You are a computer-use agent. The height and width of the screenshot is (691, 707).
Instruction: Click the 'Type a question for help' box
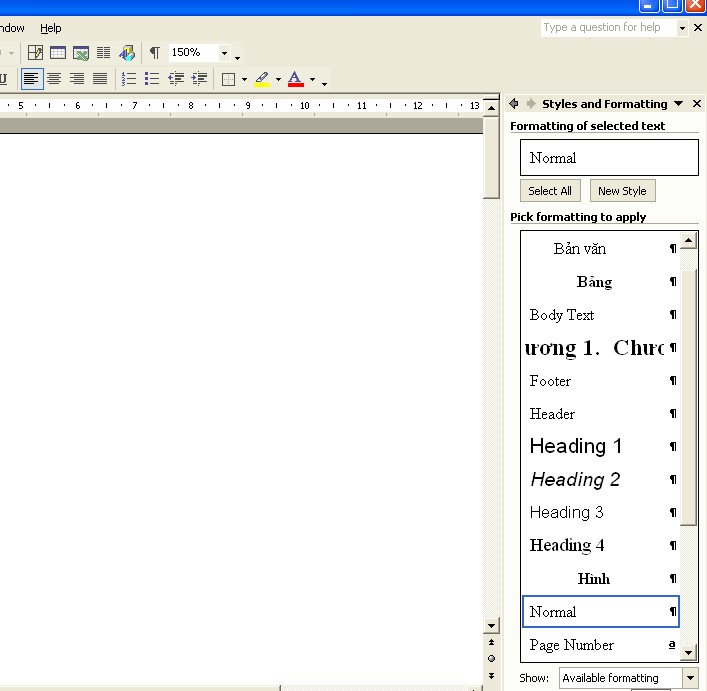point(609,27)
